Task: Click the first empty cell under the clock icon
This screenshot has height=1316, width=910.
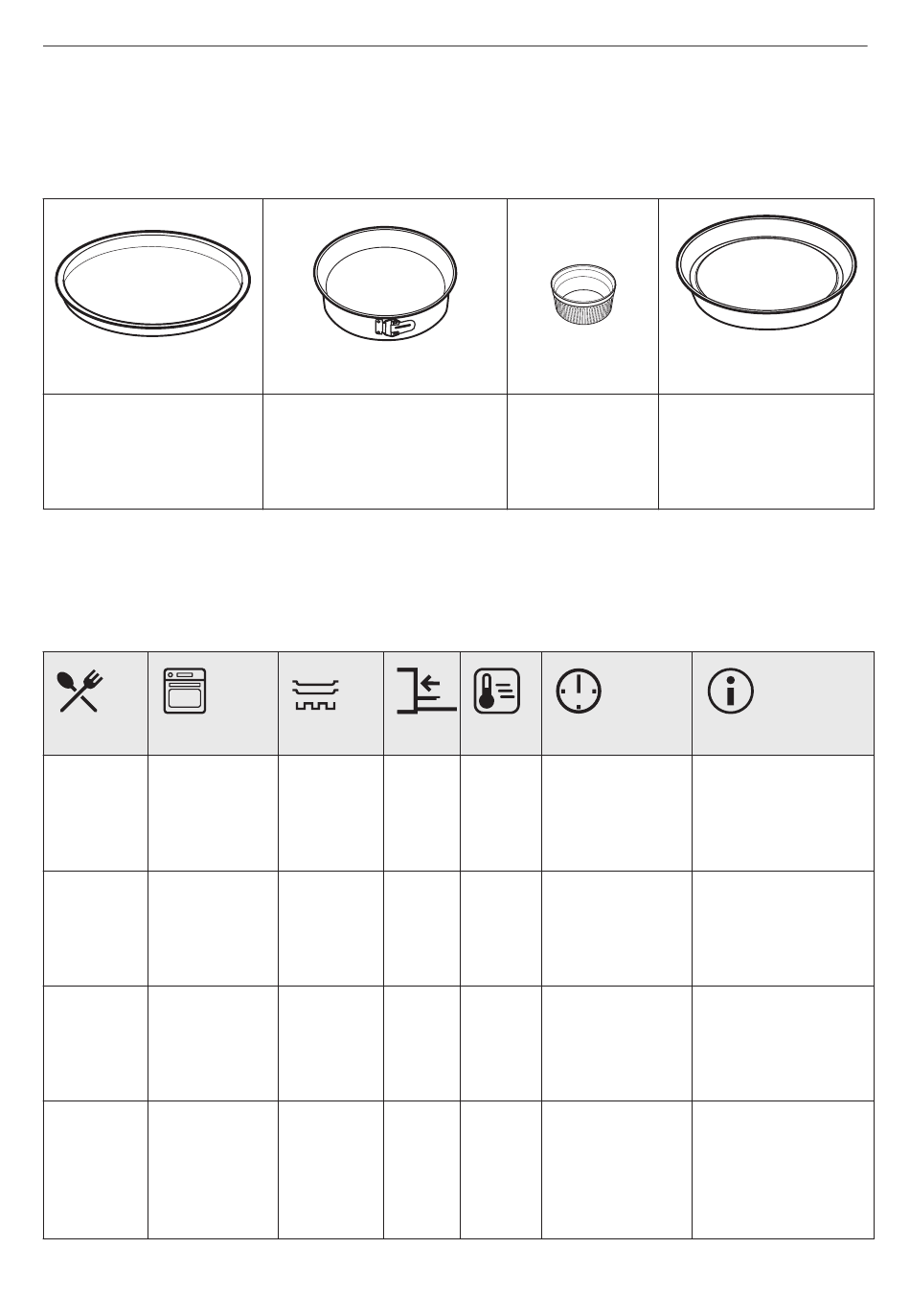Action: tap(617, 813)
